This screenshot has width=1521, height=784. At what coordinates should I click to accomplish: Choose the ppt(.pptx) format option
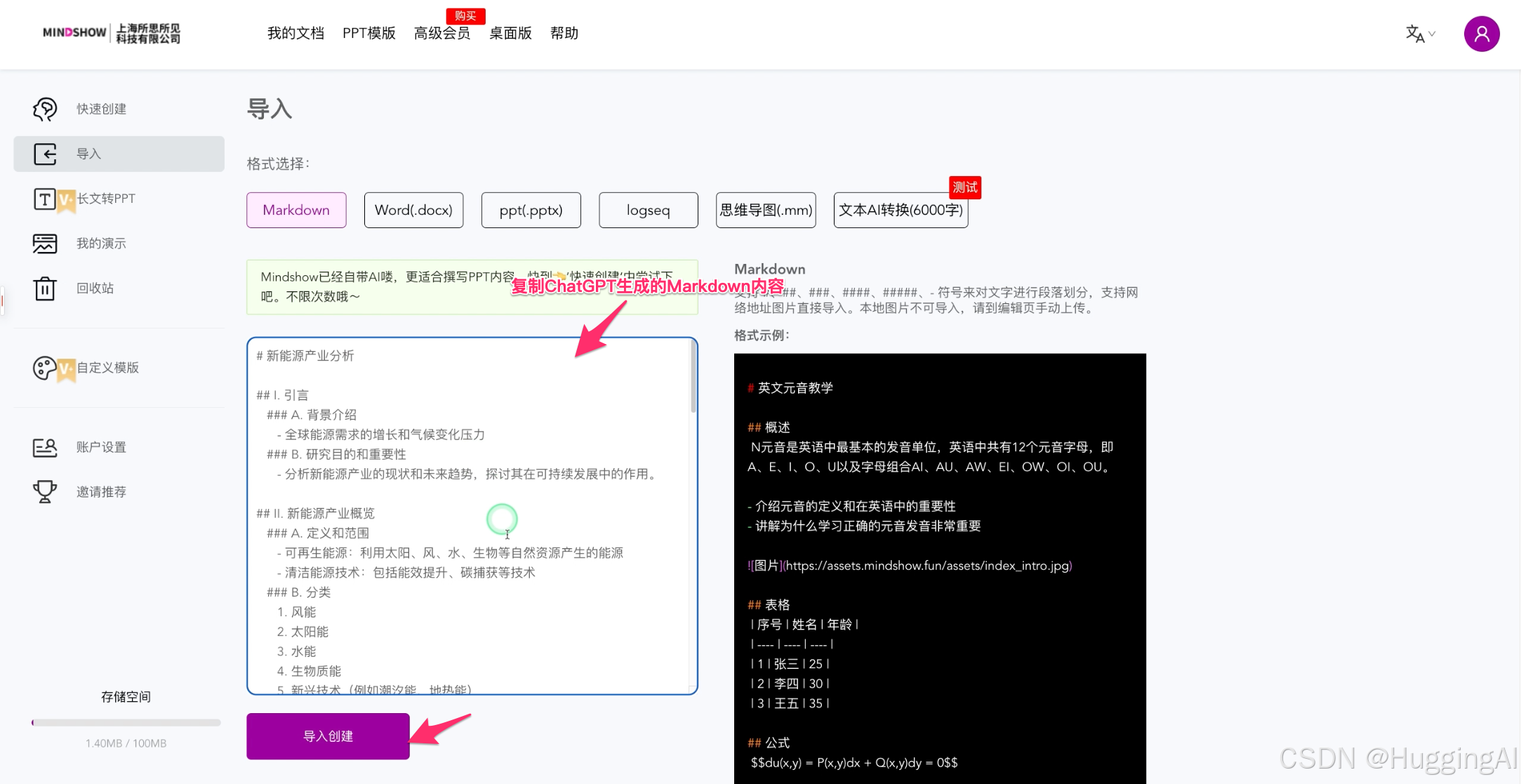[x=531, y=210]
